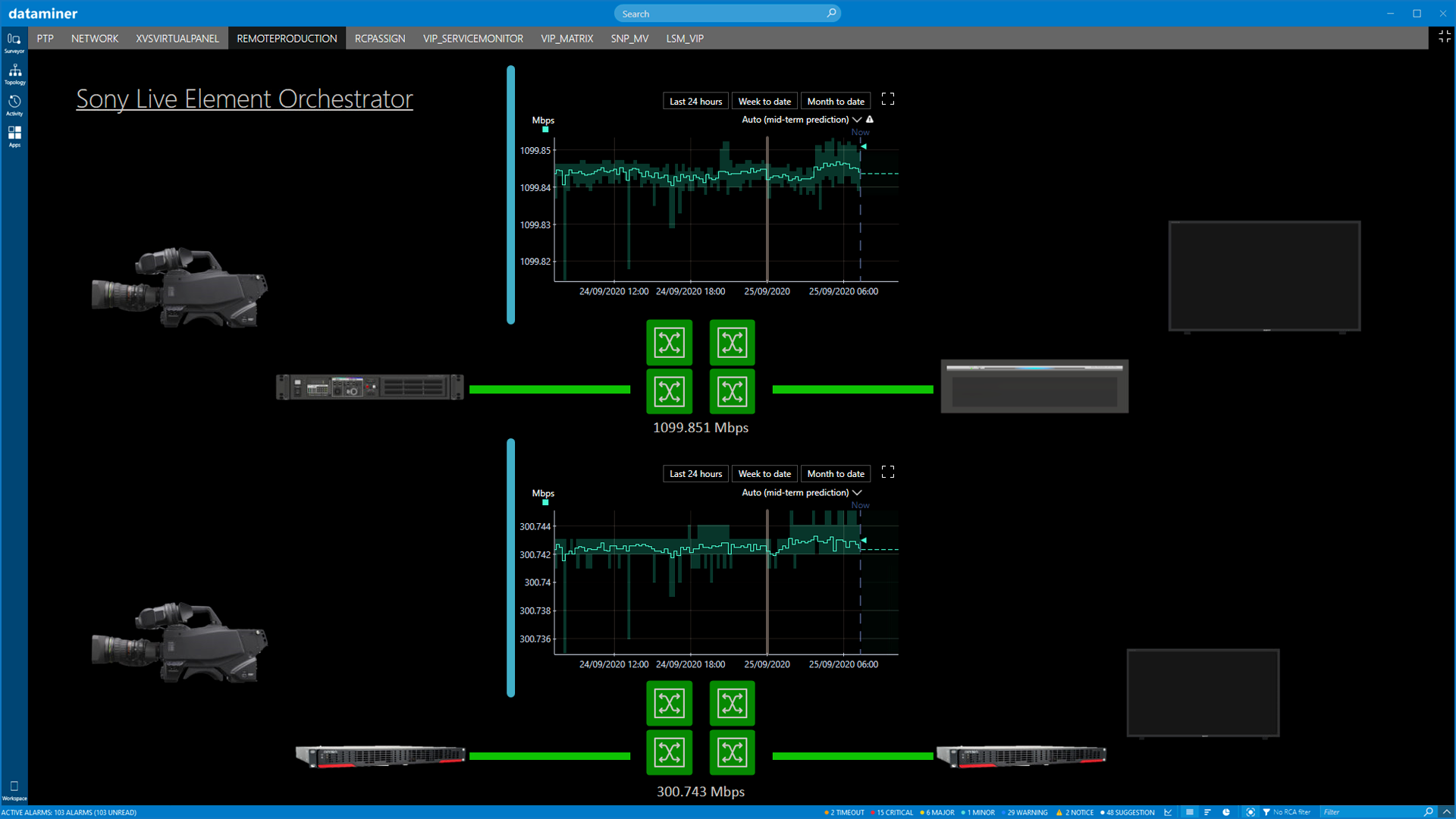Click bottom-right switch icon above 300.743 Mbps
The height and width of the screenshot is (819, 1456).
pos(732,752)
